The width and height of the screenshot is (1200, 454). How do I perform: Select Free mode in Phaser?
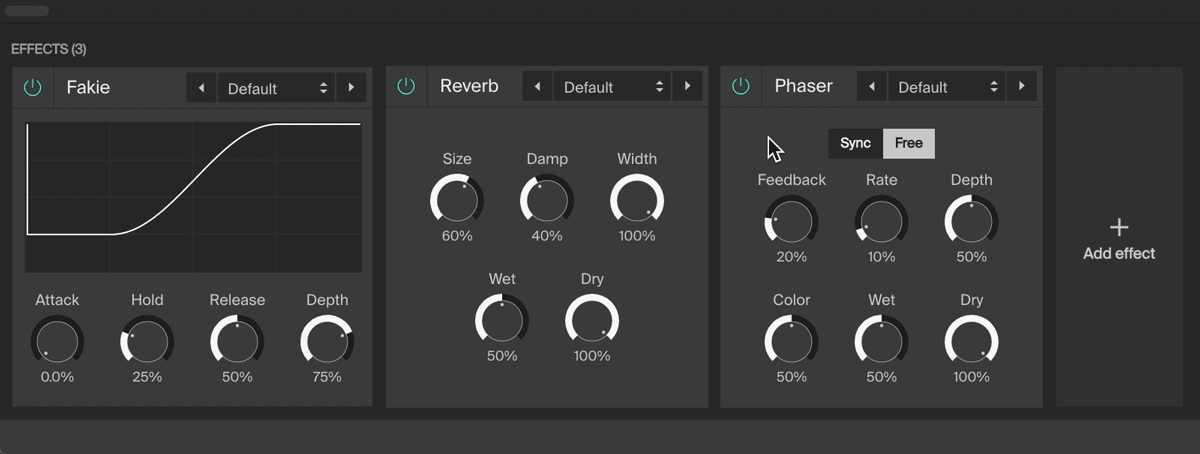point(909,143)
